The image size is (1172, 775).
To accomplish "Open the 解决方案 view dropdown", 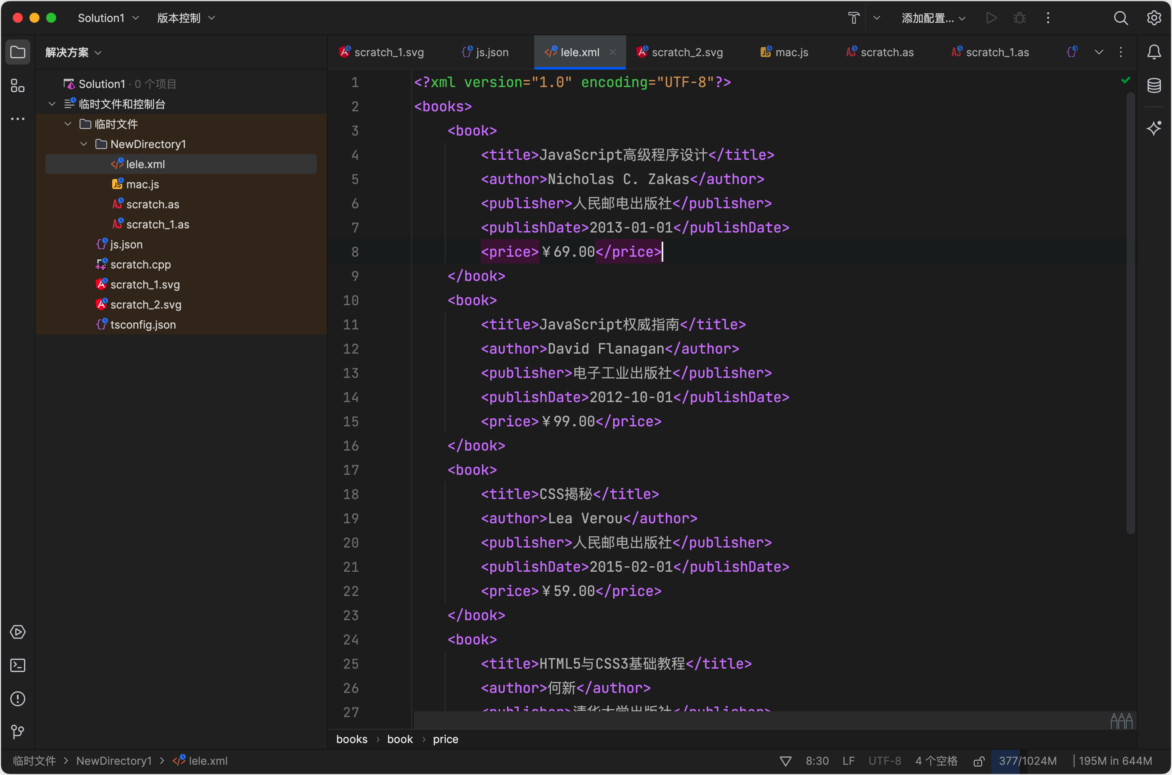I will (73, 52).
